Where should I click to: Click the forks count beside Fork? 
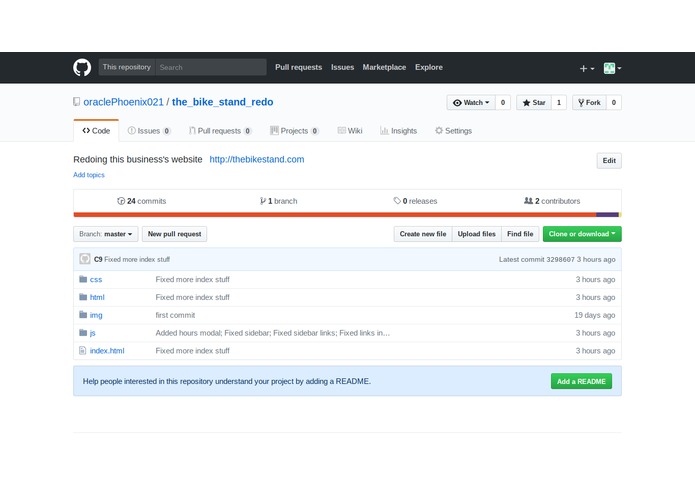(x=614, y=102)
